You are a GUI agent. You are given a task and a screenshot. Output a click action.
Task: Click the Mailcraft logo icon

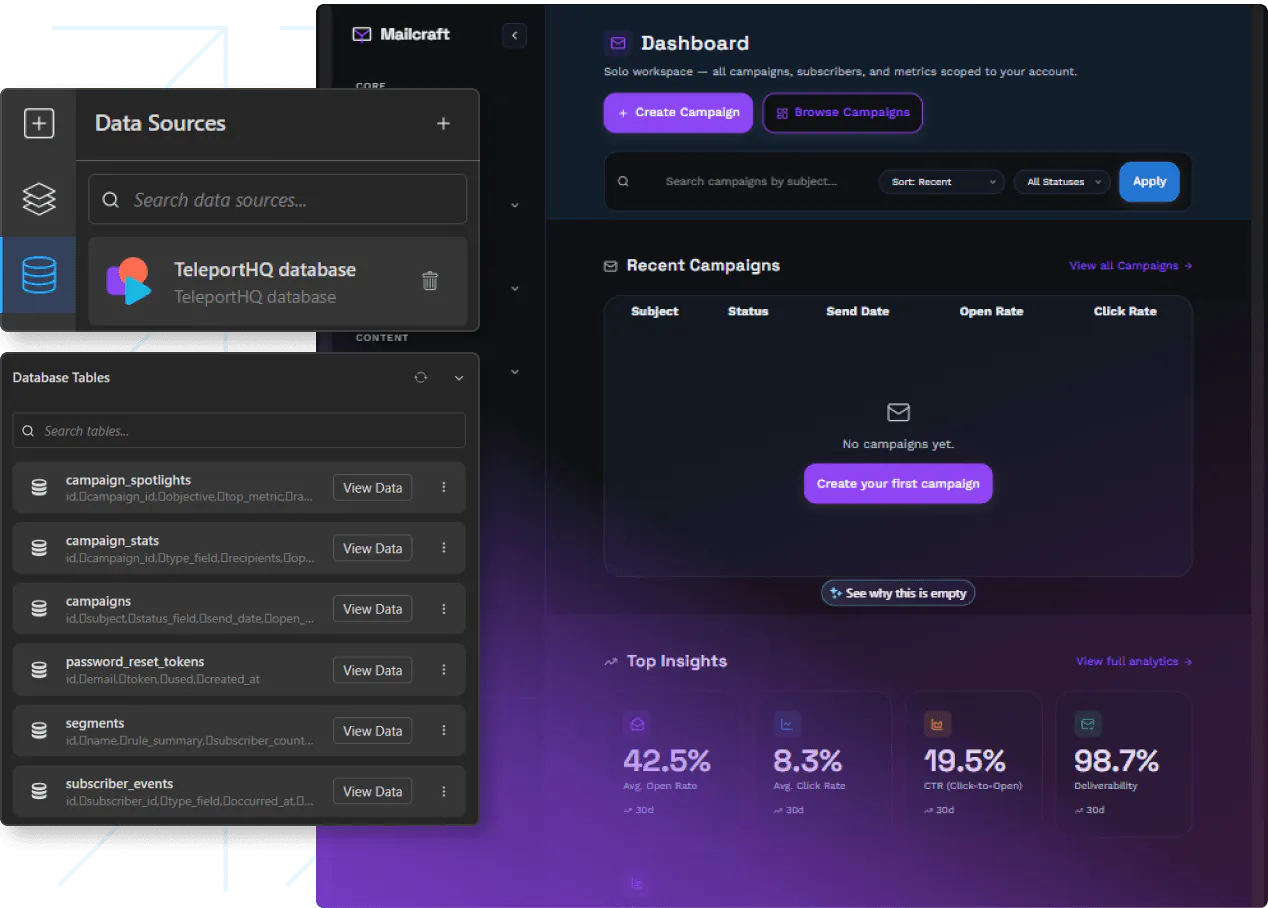[362, 35]
